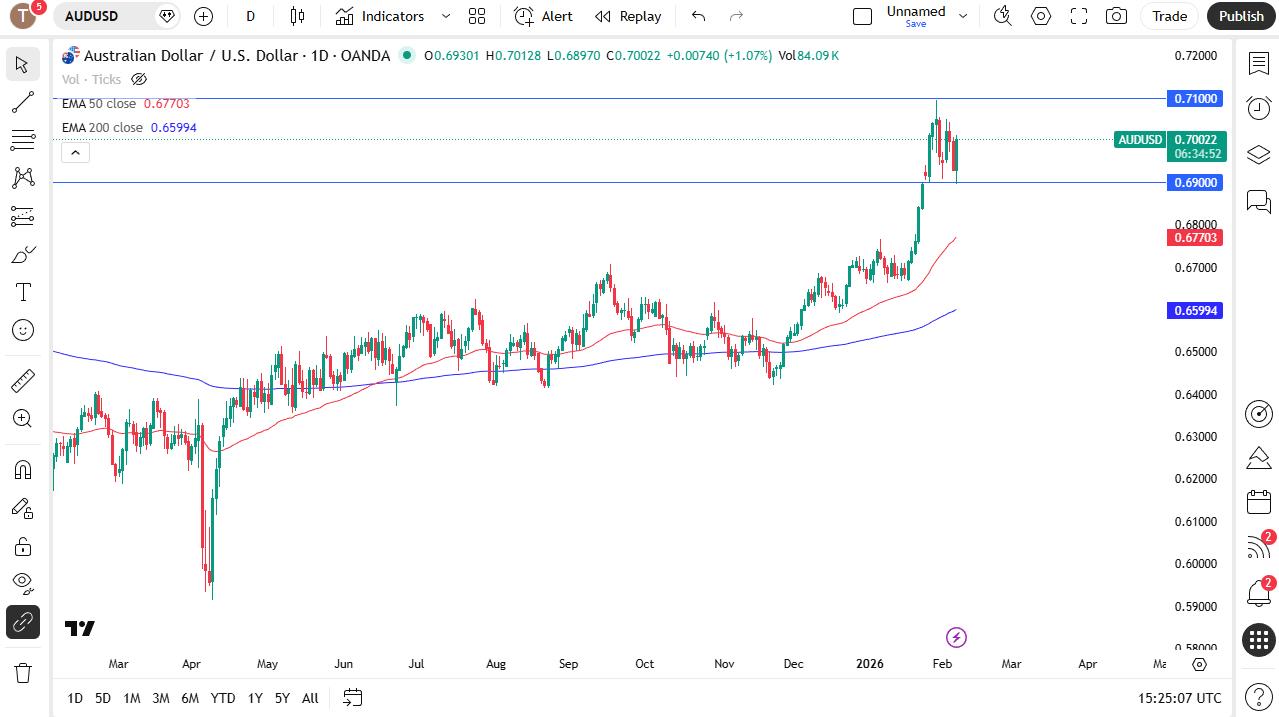The height and width of the screenshot is (717, 1279).
Task: Switch to the 1Y range tab
Action: tap(254, 698)
